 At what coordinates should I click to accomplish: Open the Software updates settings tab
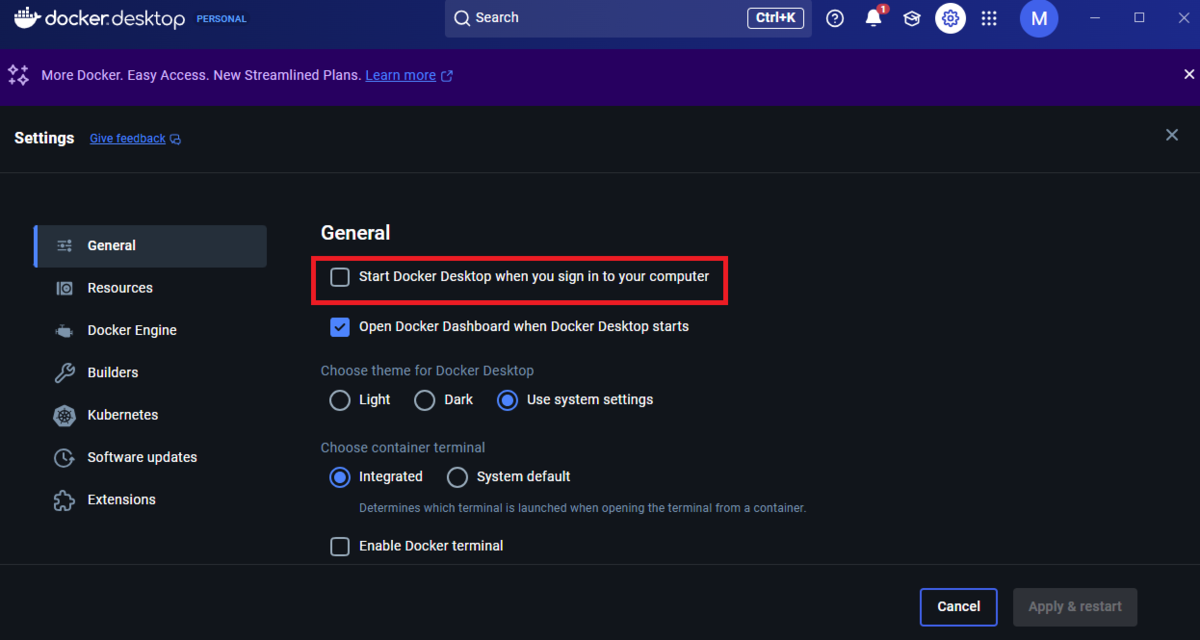click(150, 457)
